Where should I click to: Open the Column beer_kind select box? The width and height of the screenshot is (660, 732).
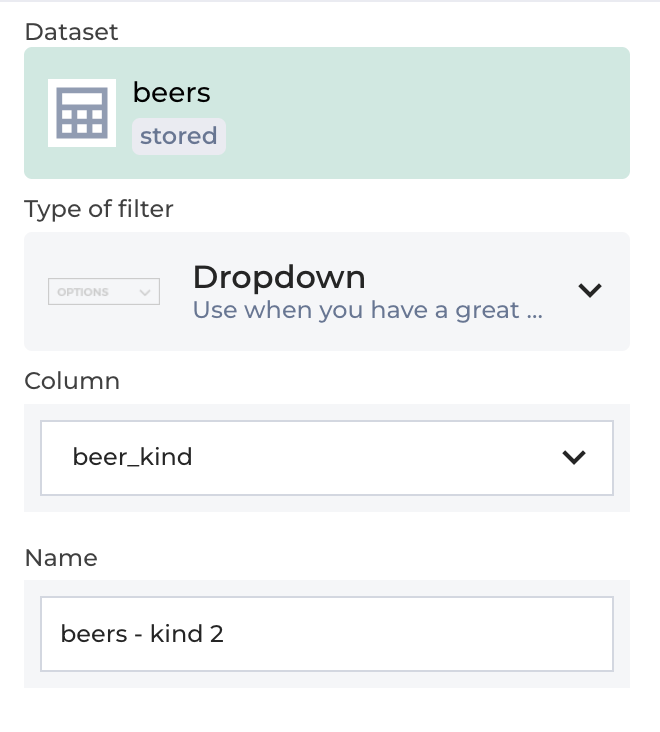(x=326, y=458)
